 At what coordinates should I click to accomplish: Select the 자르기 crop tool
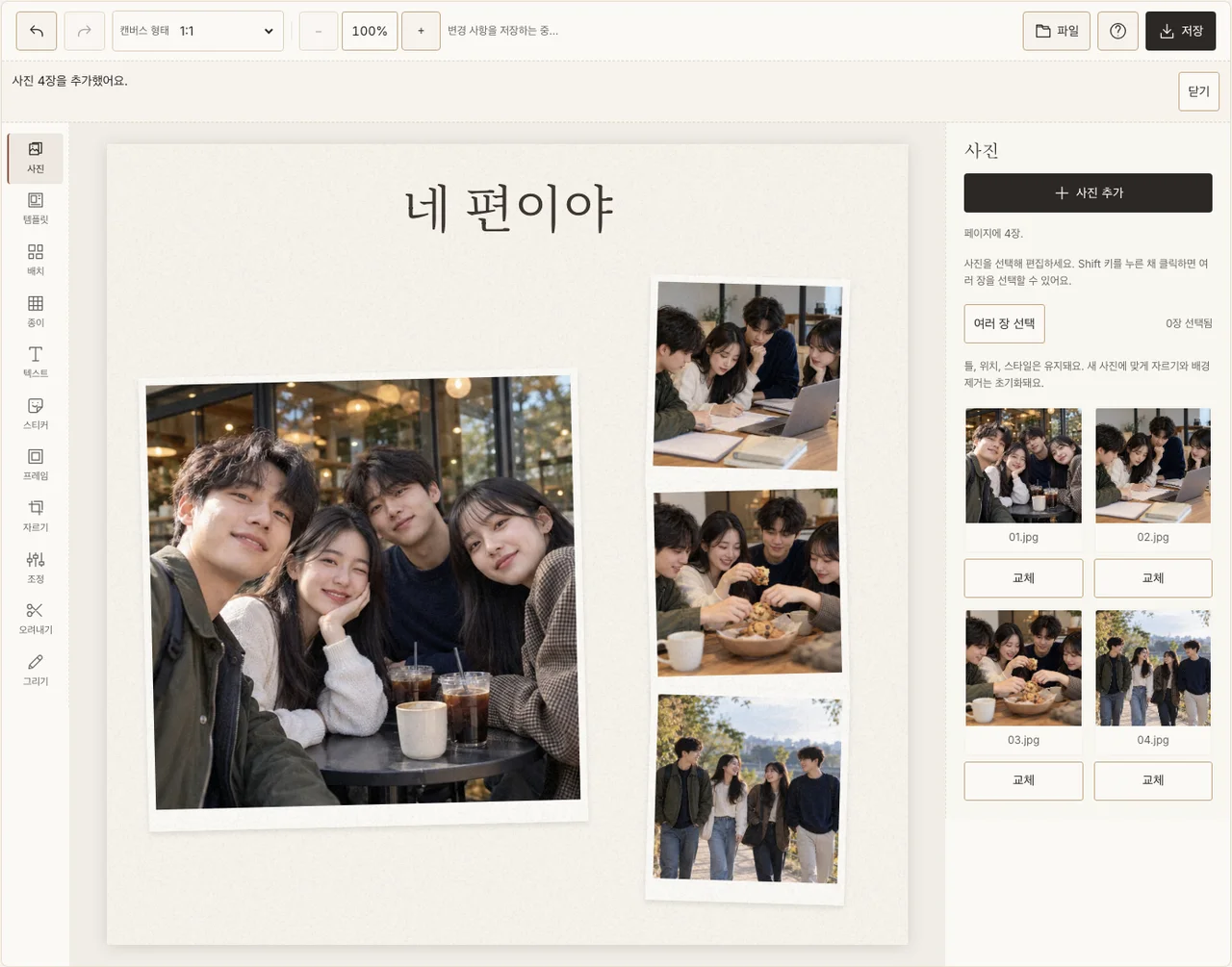point(36,517)
